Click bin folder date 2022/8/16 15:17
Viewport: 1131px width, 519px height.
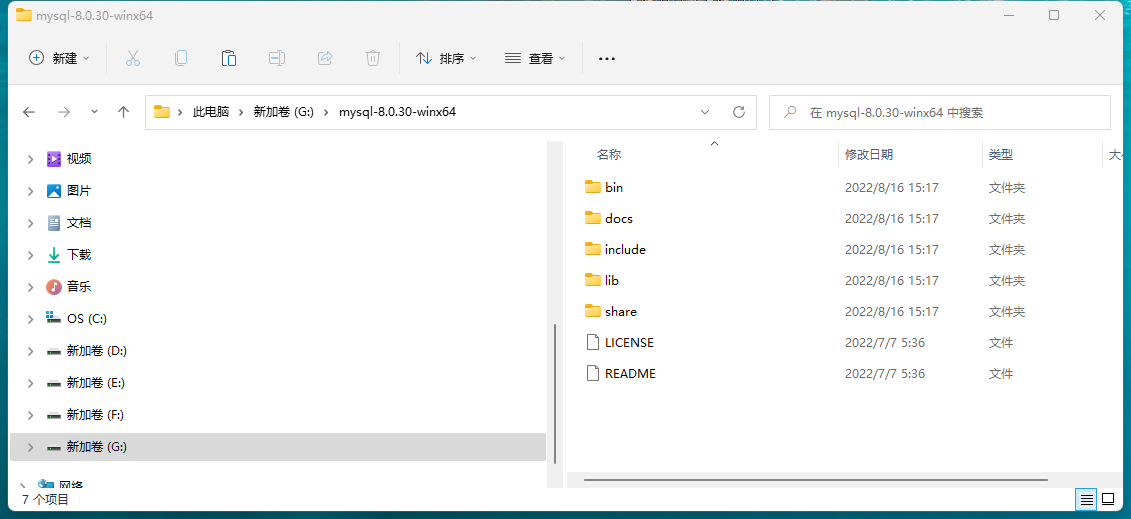click(x=892, y=187)
